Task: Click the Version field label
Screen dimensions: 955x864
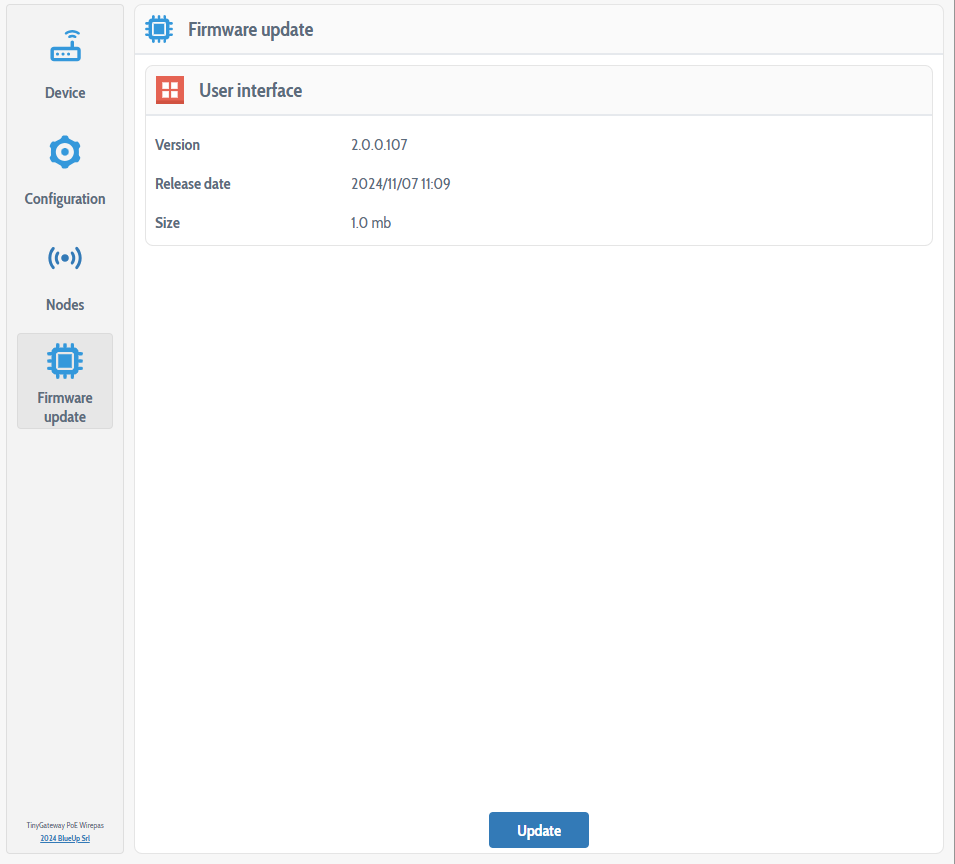Action: click(178, 145)
